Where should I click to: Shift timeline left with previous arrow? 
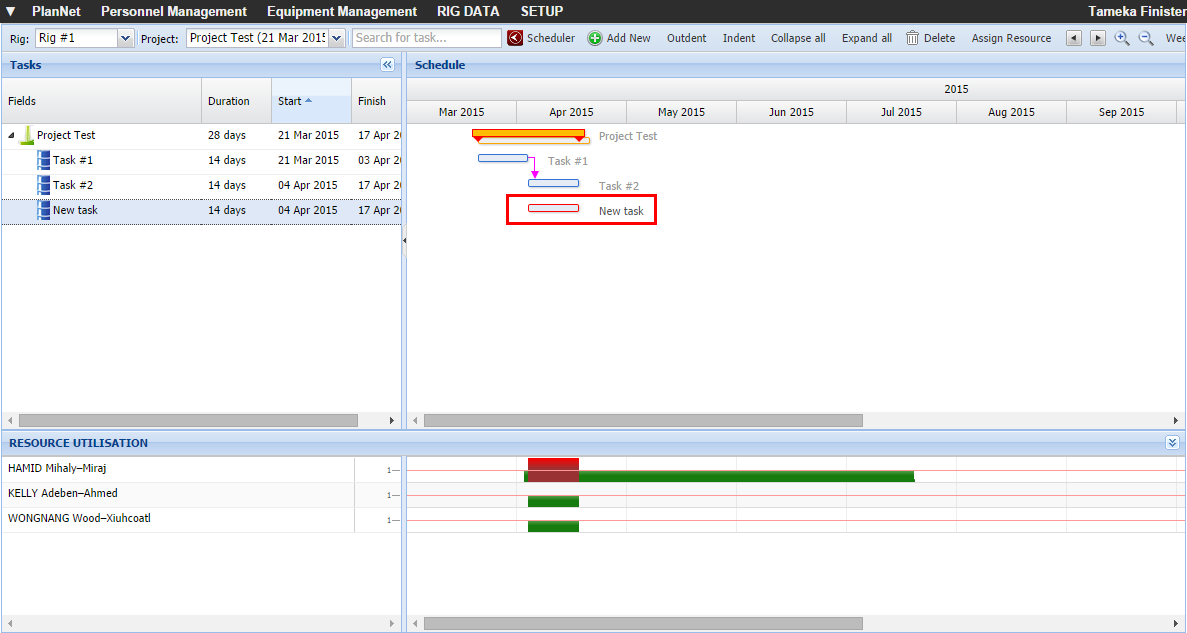click(x=1074, y=38)
